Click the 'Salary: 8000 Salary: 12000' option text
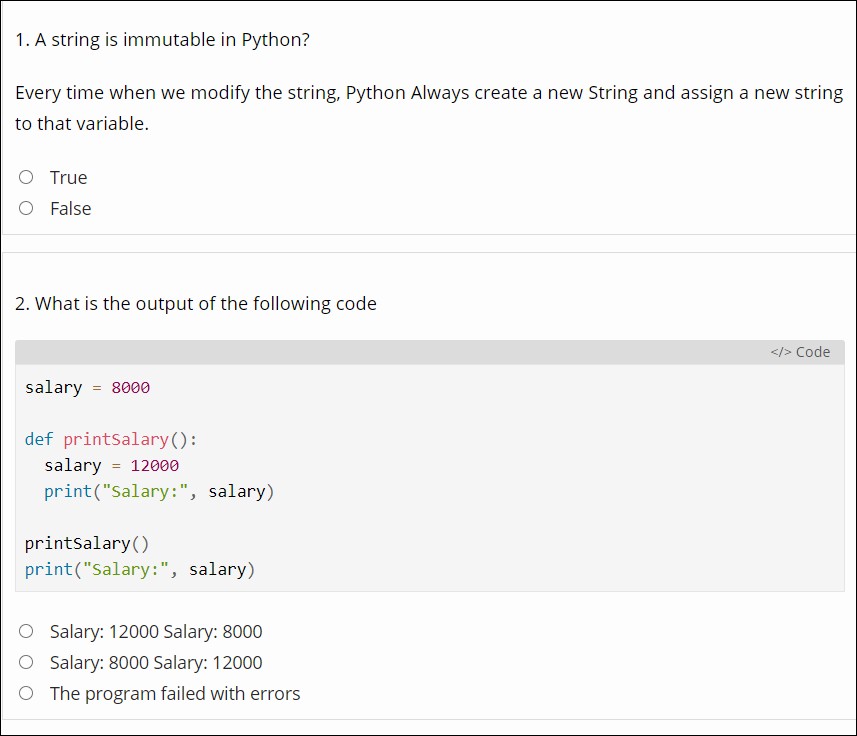857x736 pixels. [x=156, y=663]
